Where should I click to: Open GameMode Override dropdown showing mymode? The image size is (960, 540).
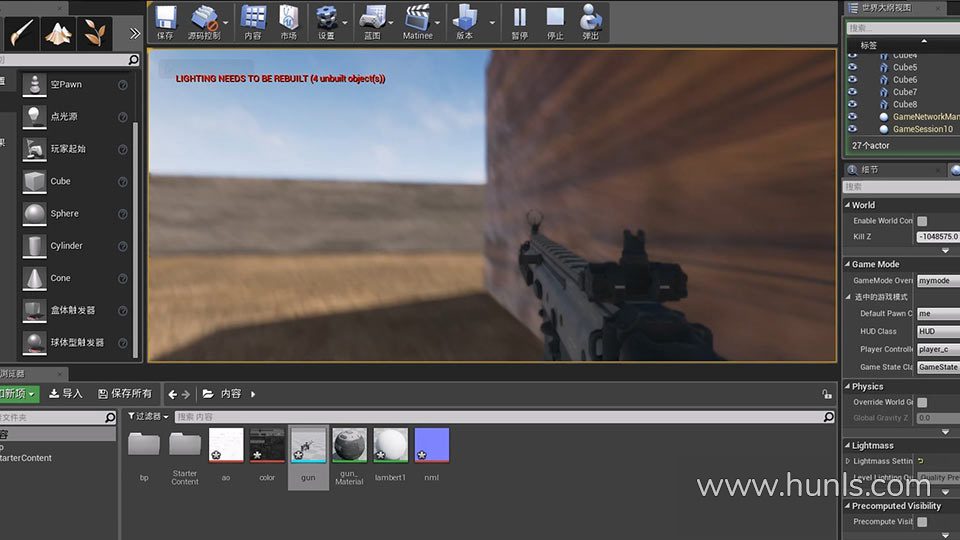(x=938, y=280)
